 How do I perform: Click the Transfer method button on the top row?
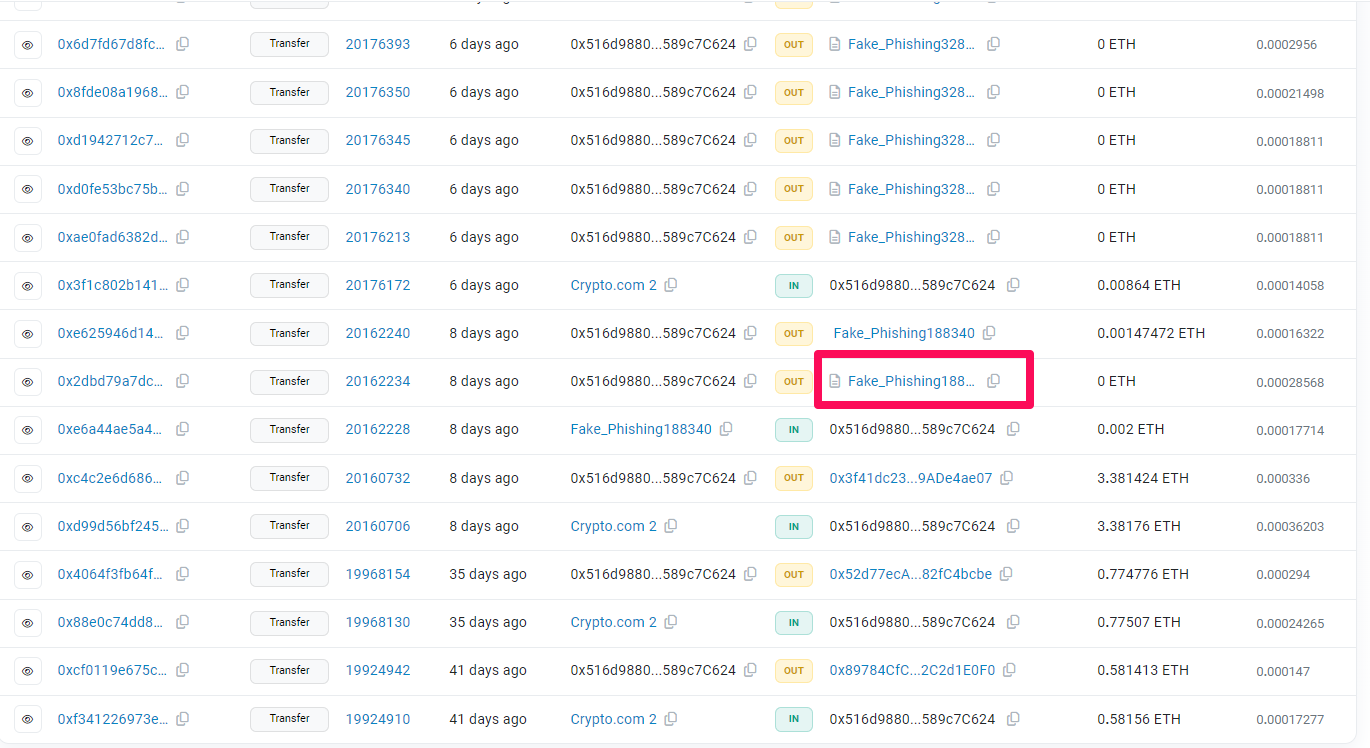click(x=289, y=44)
